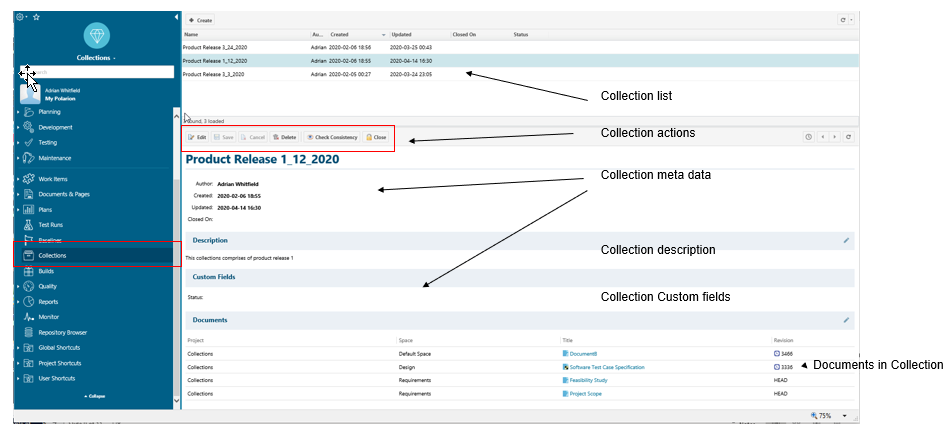Image resolution: width=948 pixels, height=430 pixels.
Task: Expand the Documents & Pages node
Action: click(x=18, y=195)
